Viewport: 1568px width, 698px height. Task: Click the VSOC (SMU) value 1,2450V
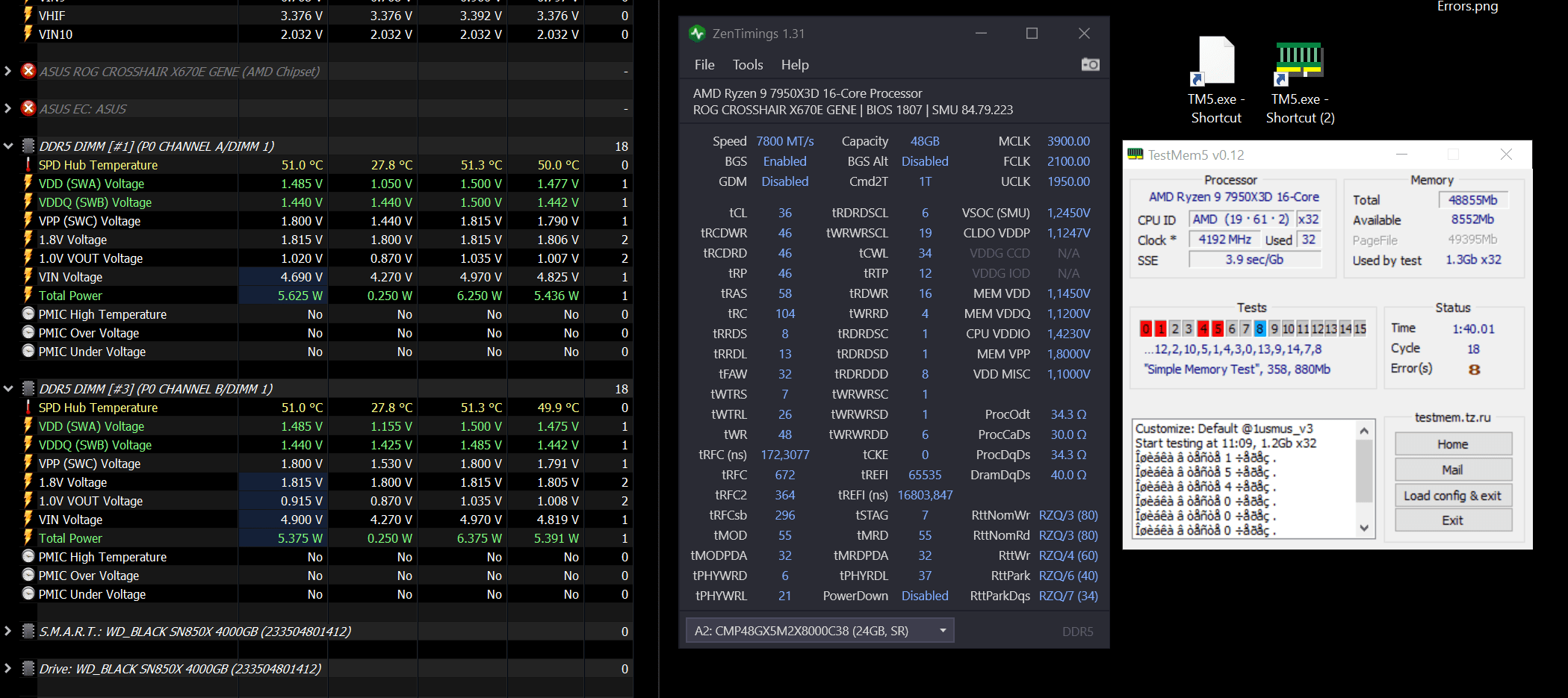pos(1068,213)
